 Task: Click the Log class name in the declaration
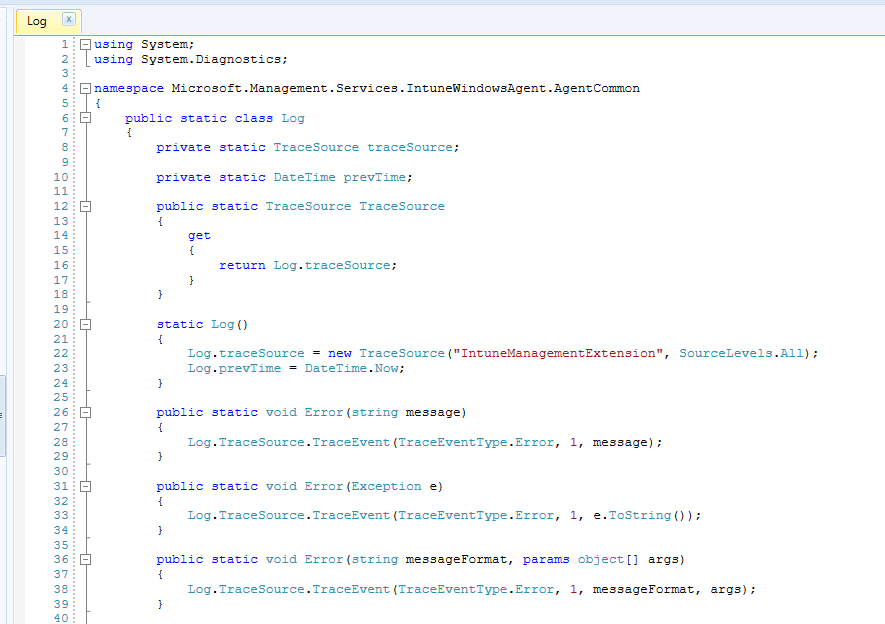coord(292,118)
